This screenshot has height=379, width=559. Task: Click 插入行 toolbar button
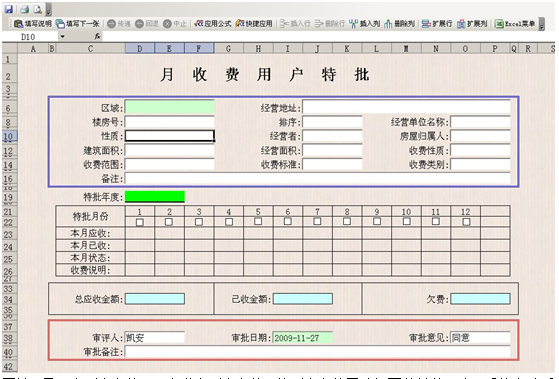pyautogui.click(x=295, y=24)
